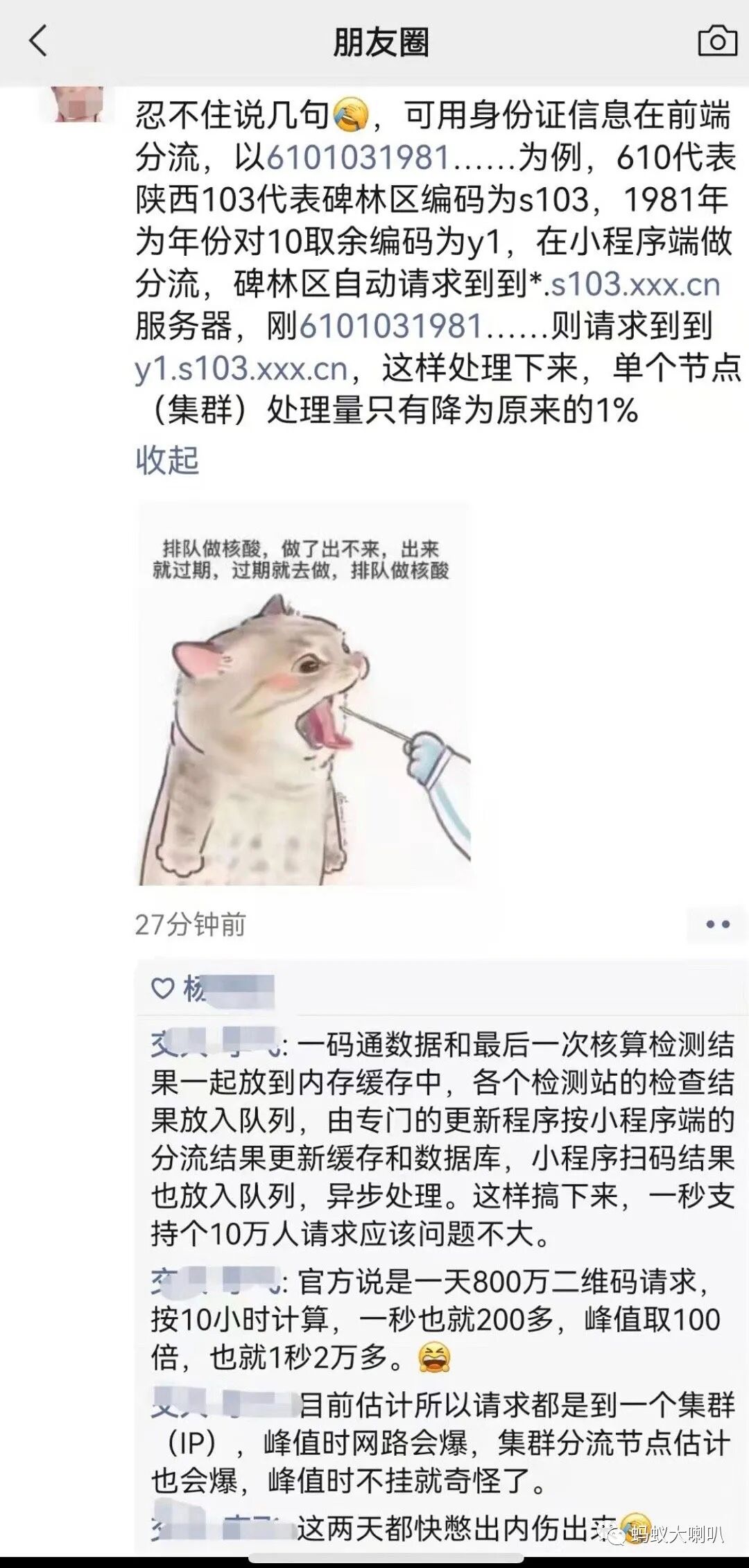Viewport: 749px width, 1568px height.
Task: Tap the 朋友圈 title
Action: point(381,42)
